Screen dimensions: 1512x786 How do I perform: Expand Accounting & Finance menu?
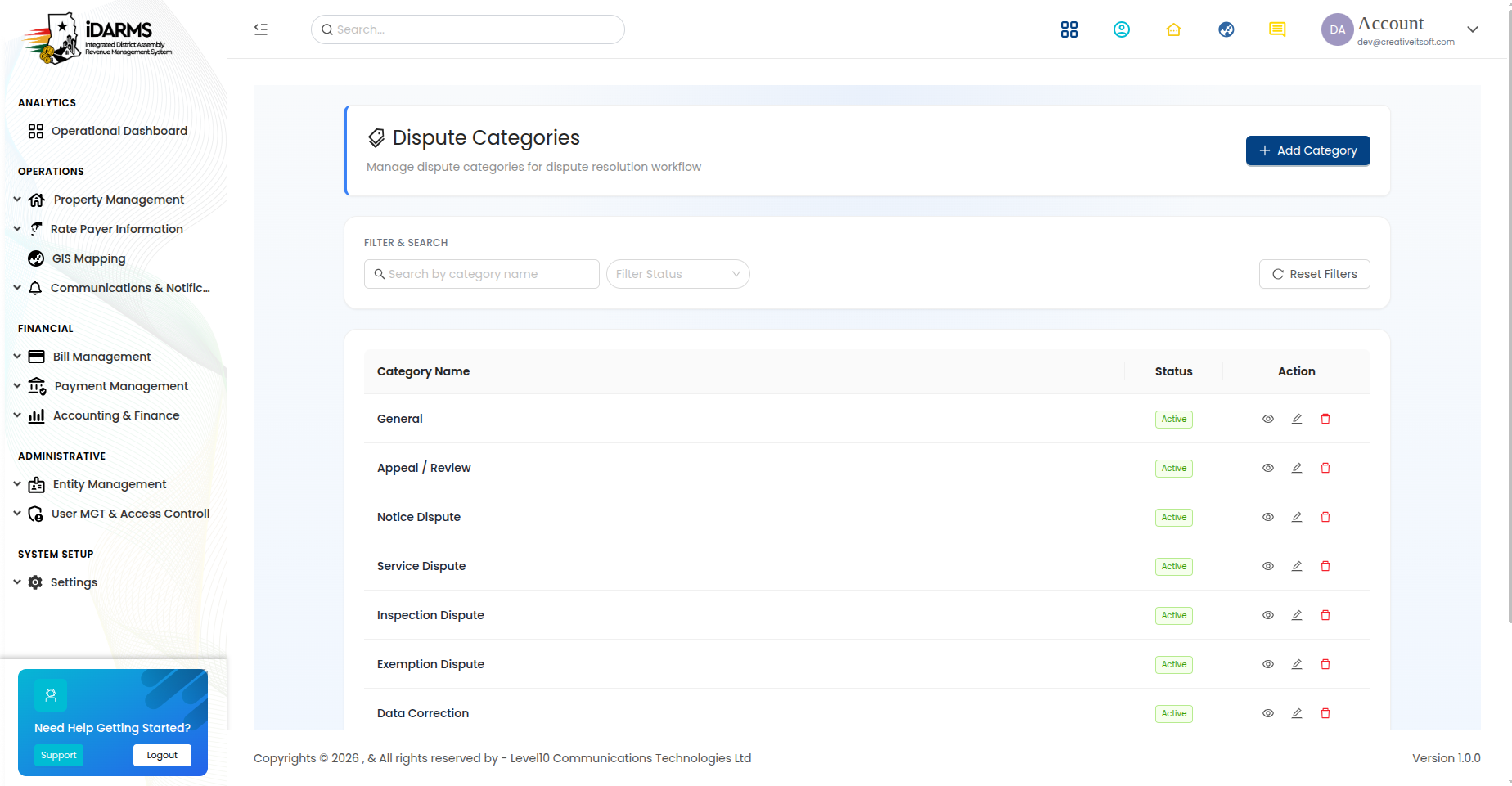[17, 415]
